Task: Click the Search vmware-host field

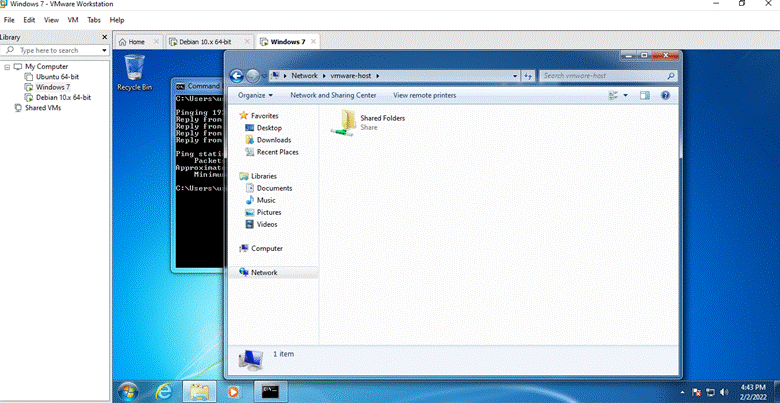Action: coord(608,76)
